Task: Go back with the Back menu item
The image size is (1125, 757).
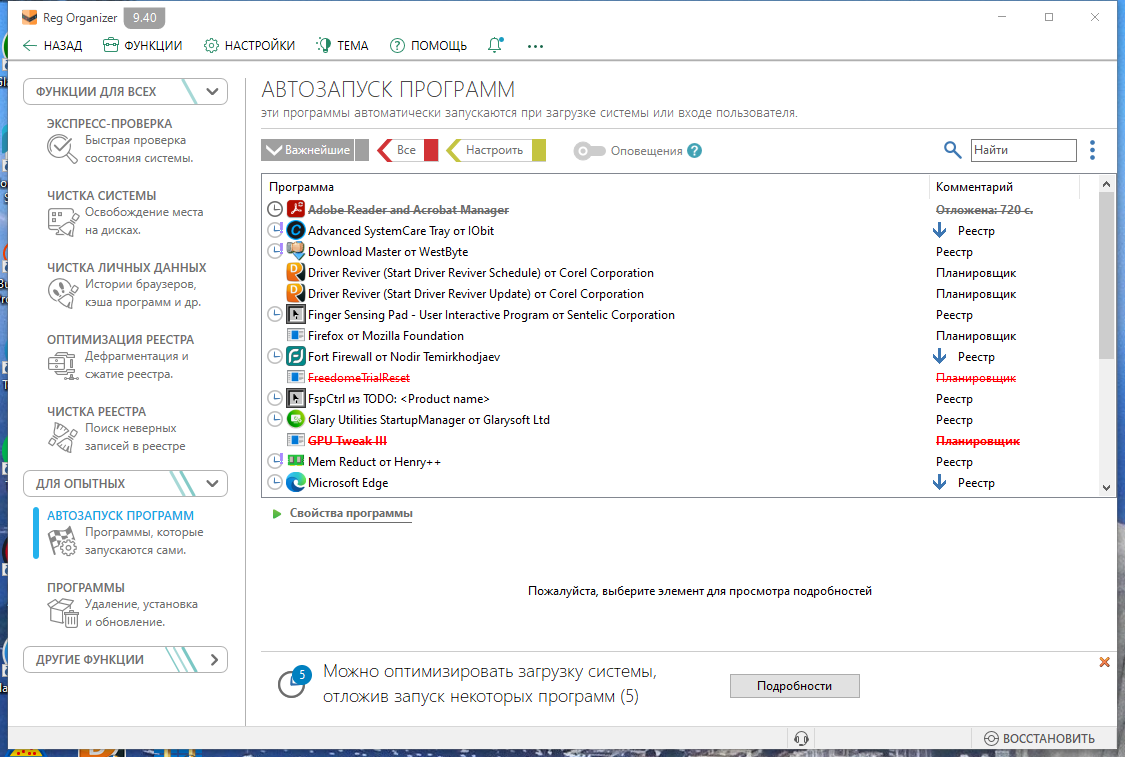Action: [x=52, y=46]
